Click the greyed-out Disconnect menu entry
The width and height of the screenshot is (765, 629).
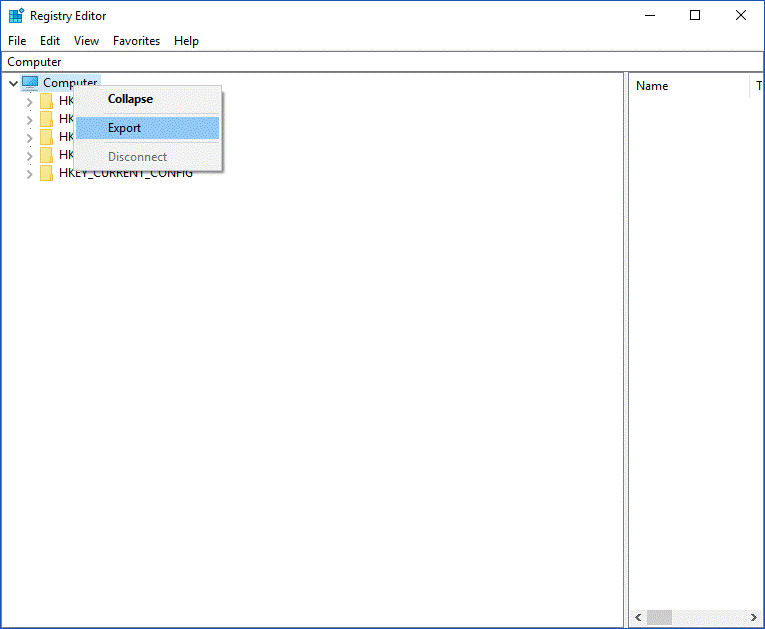[147, 157]
